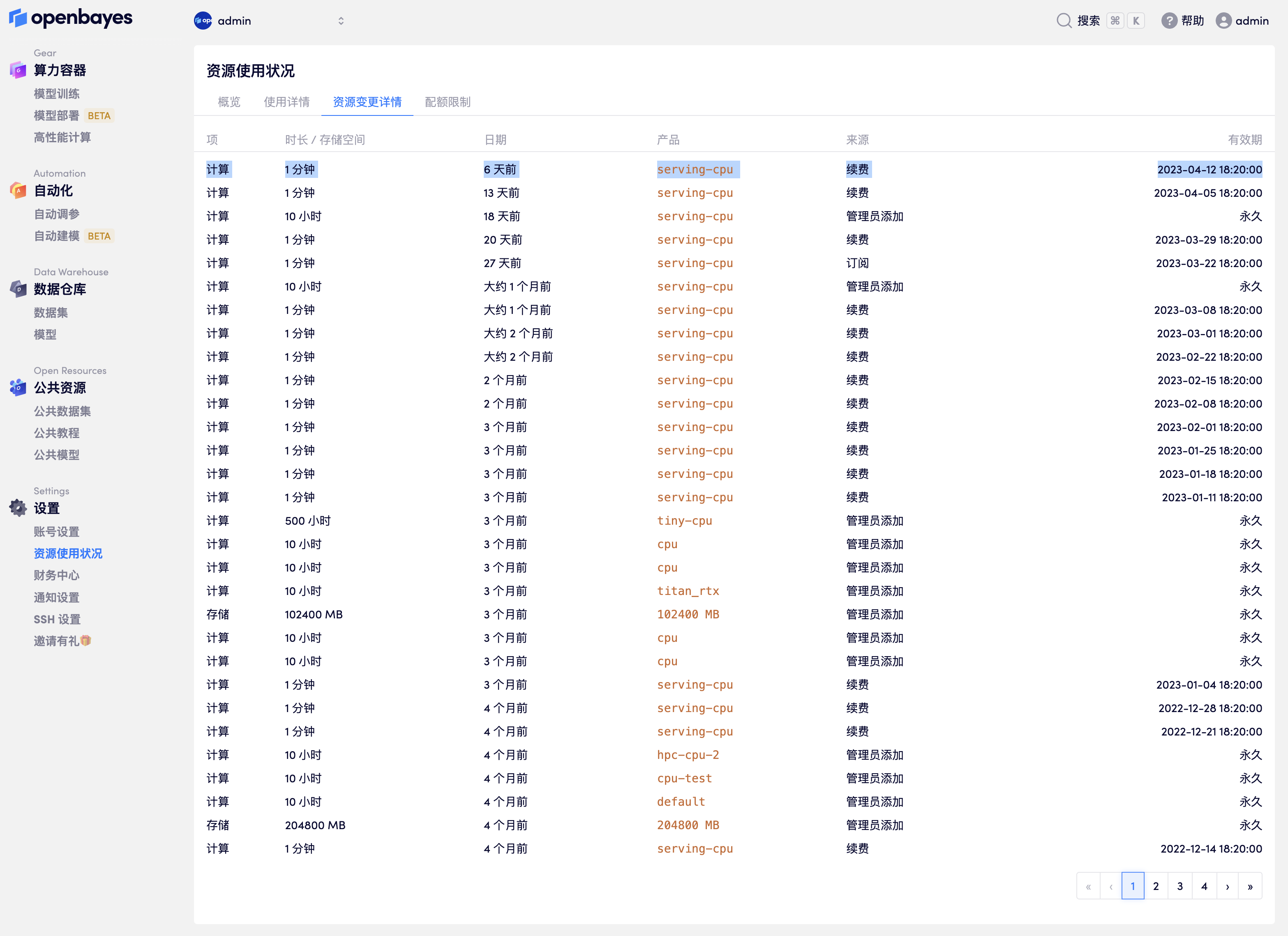Jump to last page double arrow
This screenshot has width=1288, height=936.
(x=1250, y=886)
